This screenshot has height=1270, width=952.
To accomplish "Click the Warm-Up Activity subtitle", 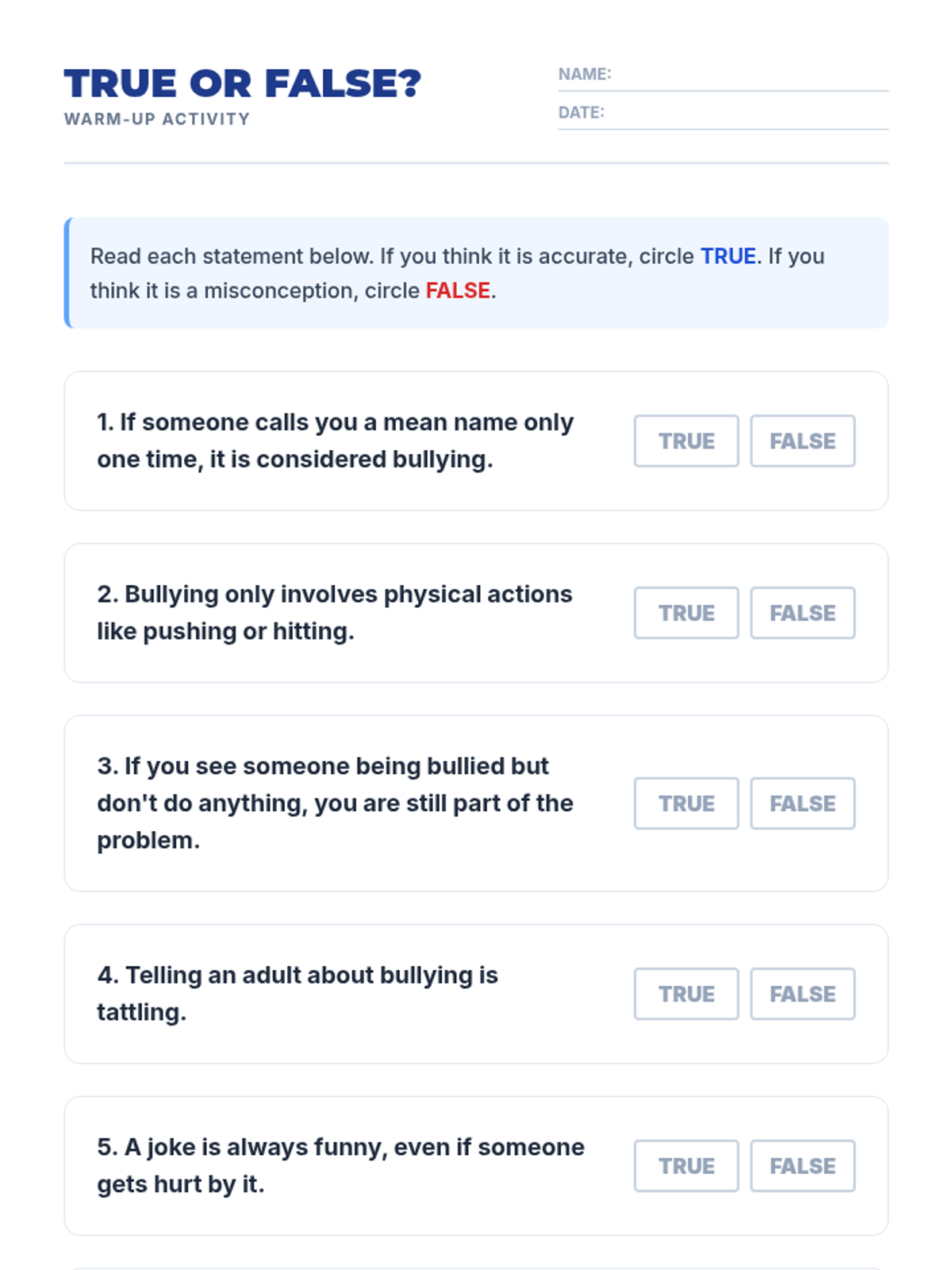I will 157,119.
